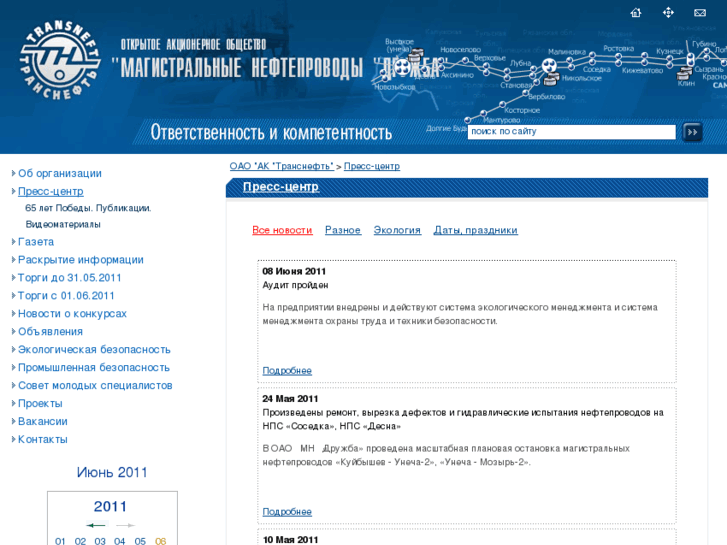Open 'Раскрытие информации' menu item
Image resolution: width=727 pixels, height=545 pixels.
pos(81,260)
